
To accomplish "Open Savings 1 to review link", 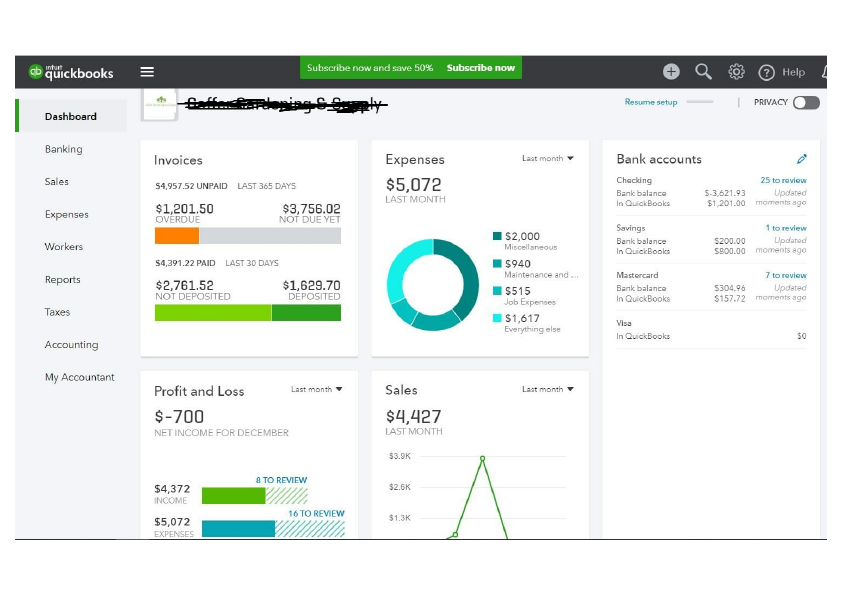I will click(x=786, y=228).
